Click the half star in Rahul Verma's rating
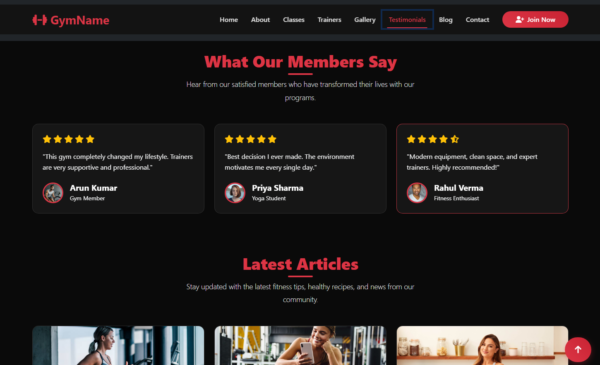 pos(454,139)
